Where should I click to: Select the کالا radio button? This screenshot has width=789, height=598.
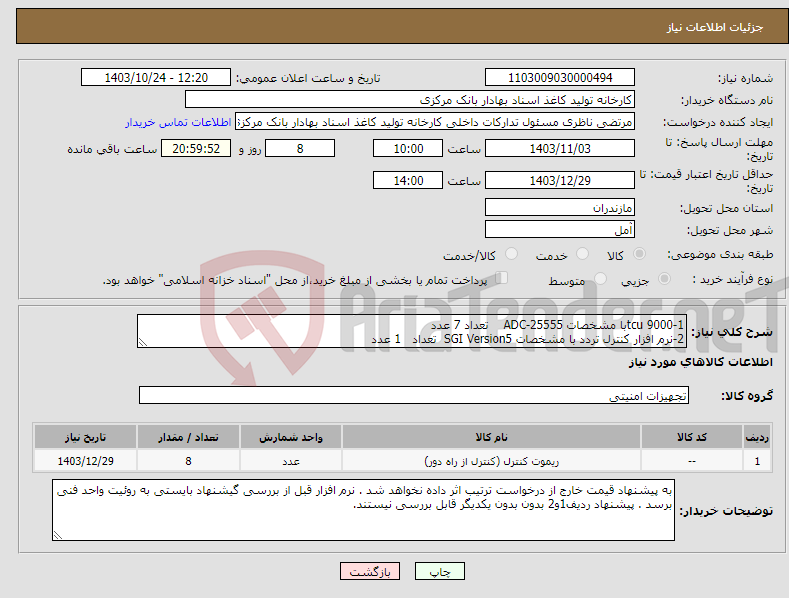[x=639, y=254]
